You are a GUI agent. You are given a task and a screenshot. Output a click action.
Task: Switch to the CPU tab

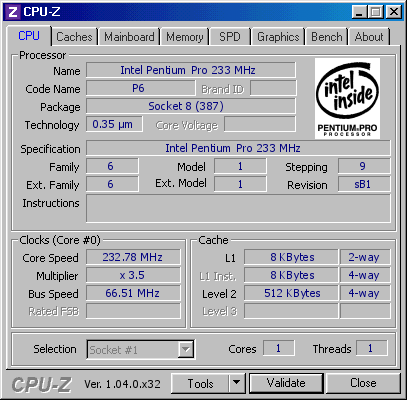(x=29, y=36)
